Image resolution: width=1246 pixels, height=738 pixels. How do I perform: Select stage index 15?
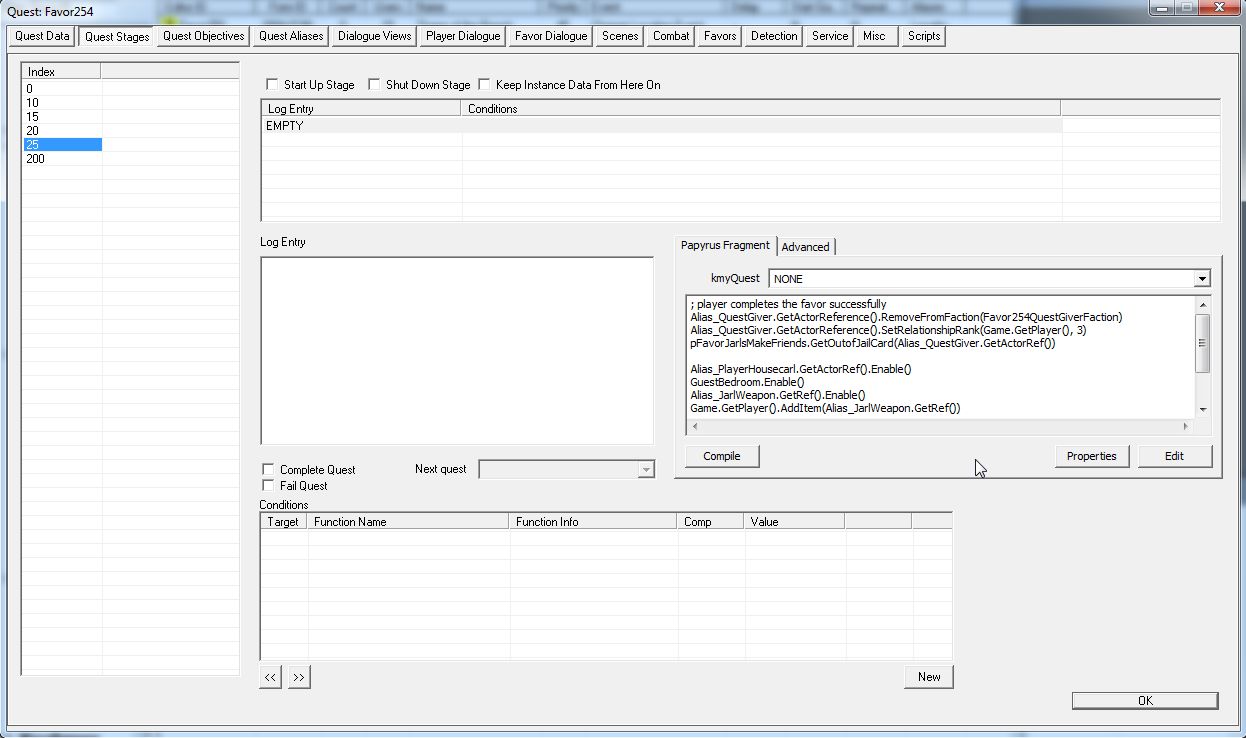(62, 117)
